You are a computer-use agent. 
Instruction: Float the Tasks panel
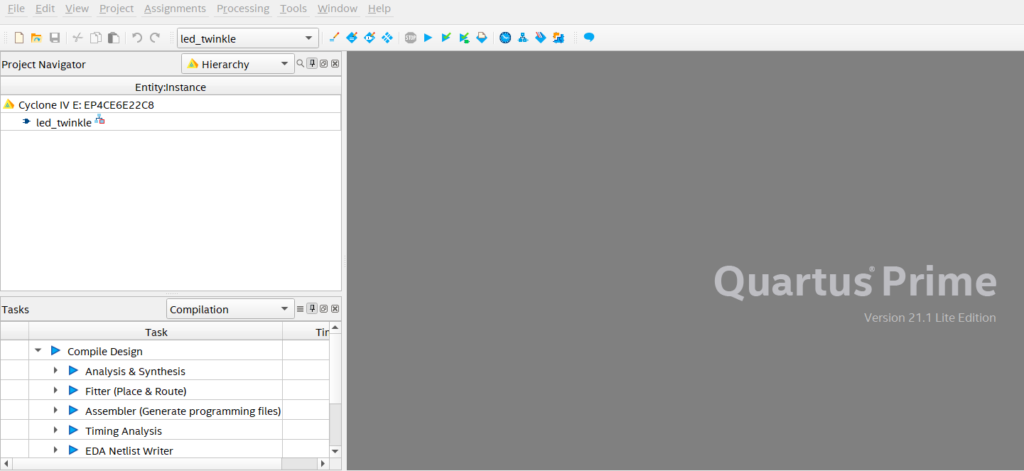(323, 308)
